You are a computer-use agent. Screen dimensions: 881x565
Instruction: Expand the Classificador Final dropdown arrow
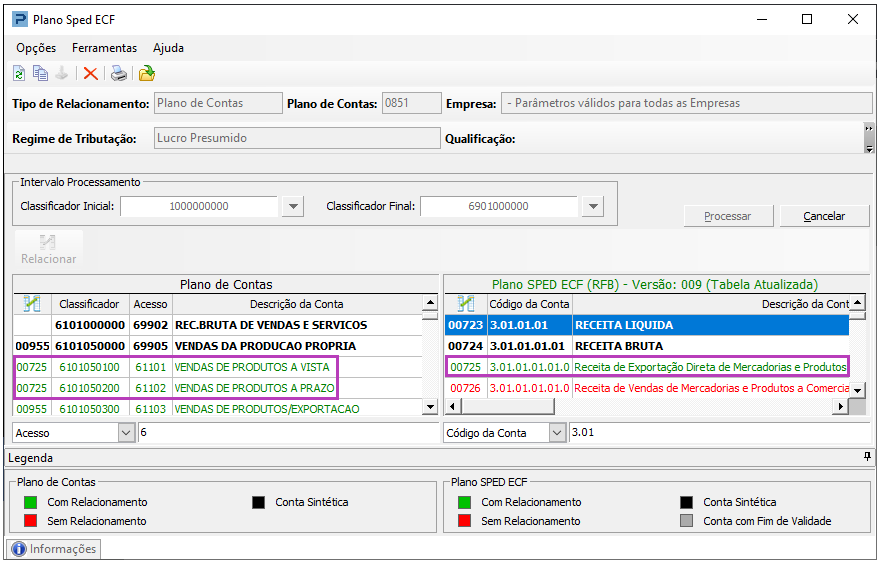coord(593,206)
